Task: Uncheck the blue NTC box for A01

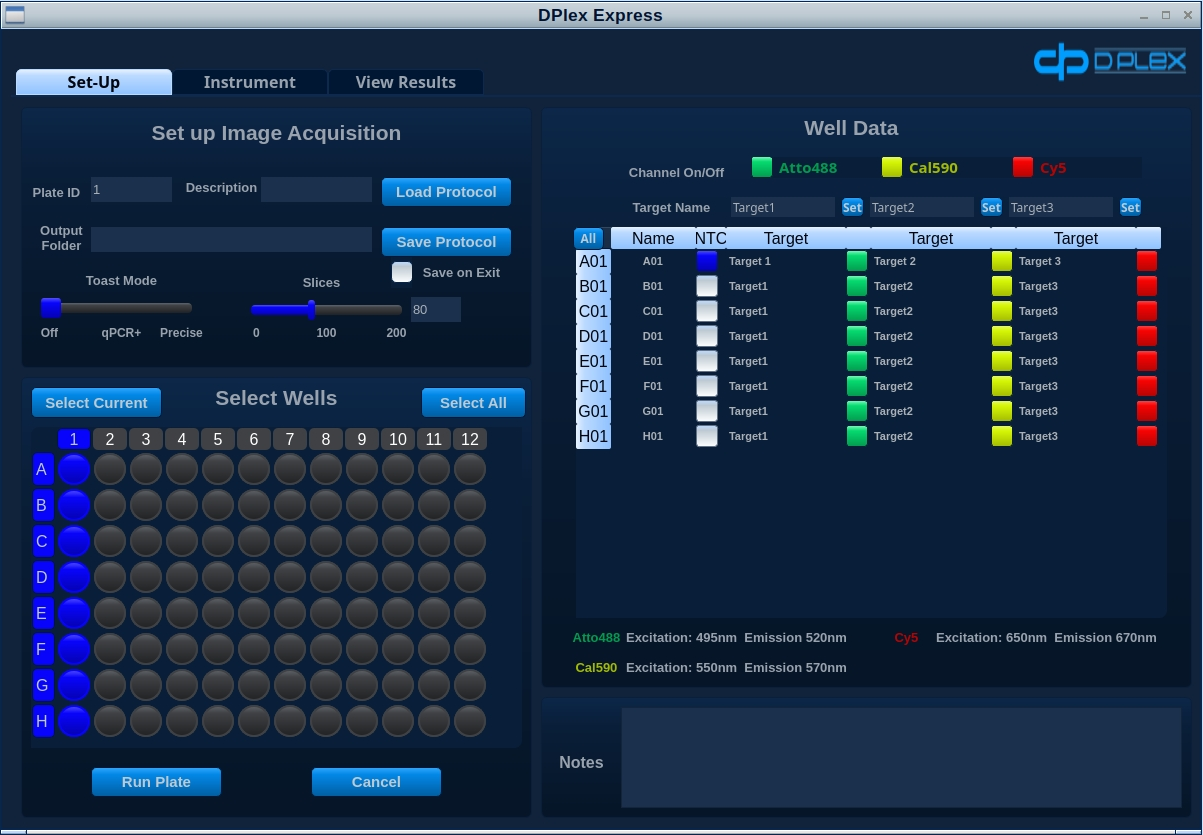Action: point(707,261)
